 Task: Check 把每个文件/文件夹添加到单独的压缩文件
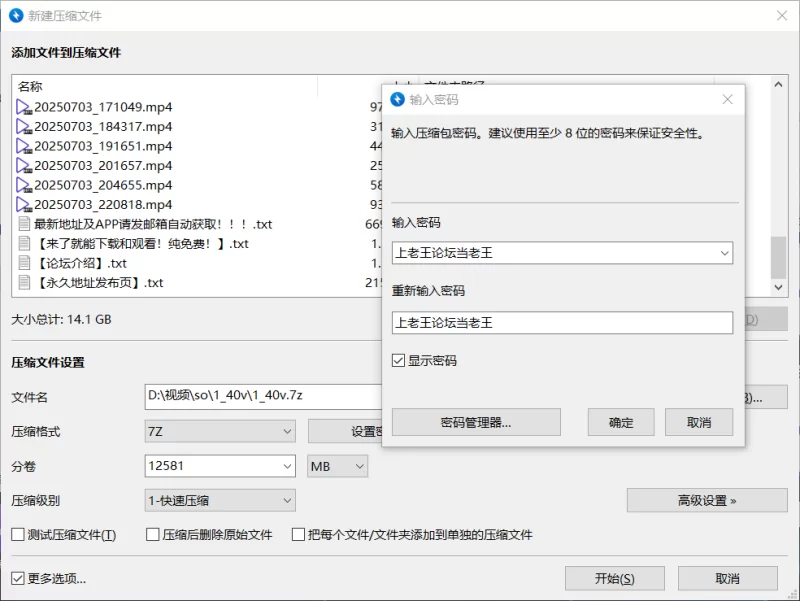[298, 535]
